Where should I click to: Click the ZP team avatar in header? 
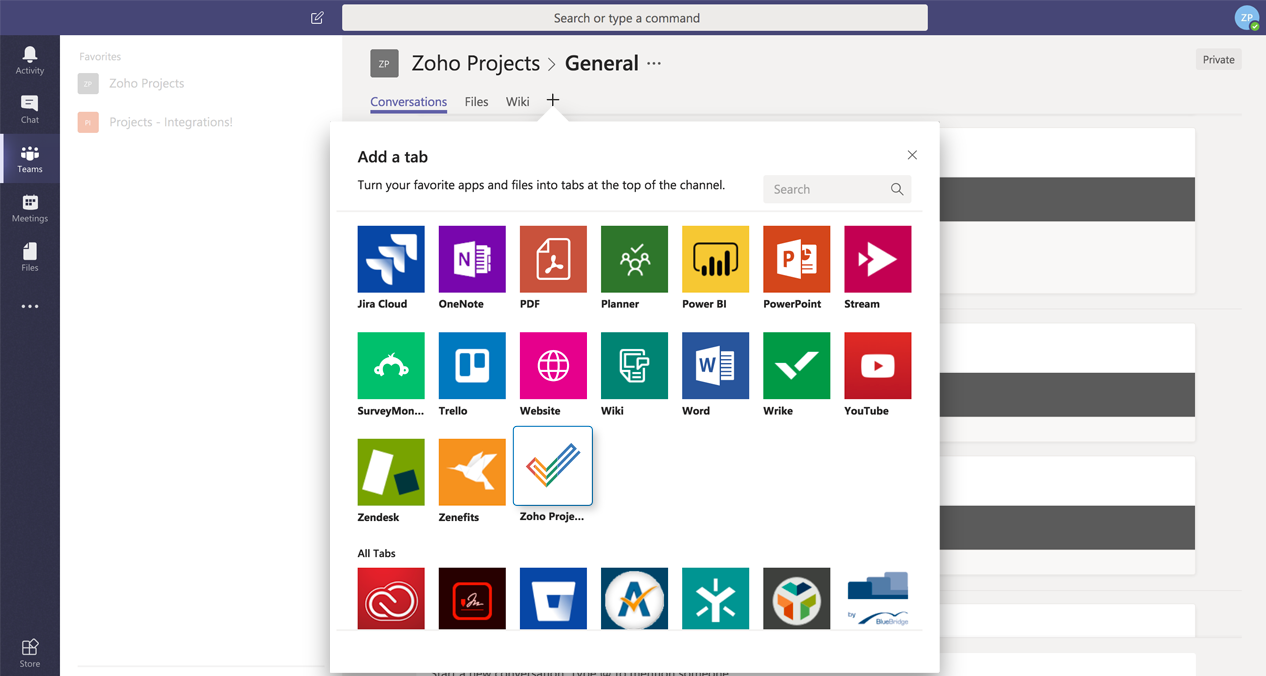pos(384,63)
